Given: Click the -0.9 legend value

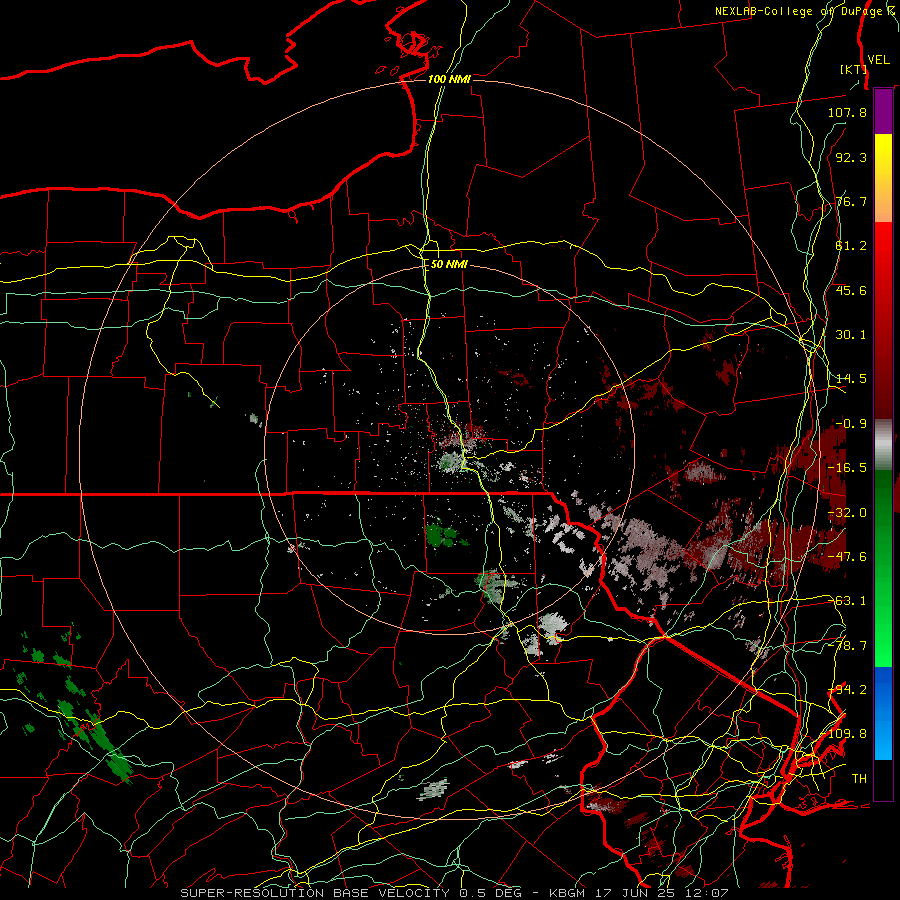Looking at the screenshot, I should [x=851, y=424].
